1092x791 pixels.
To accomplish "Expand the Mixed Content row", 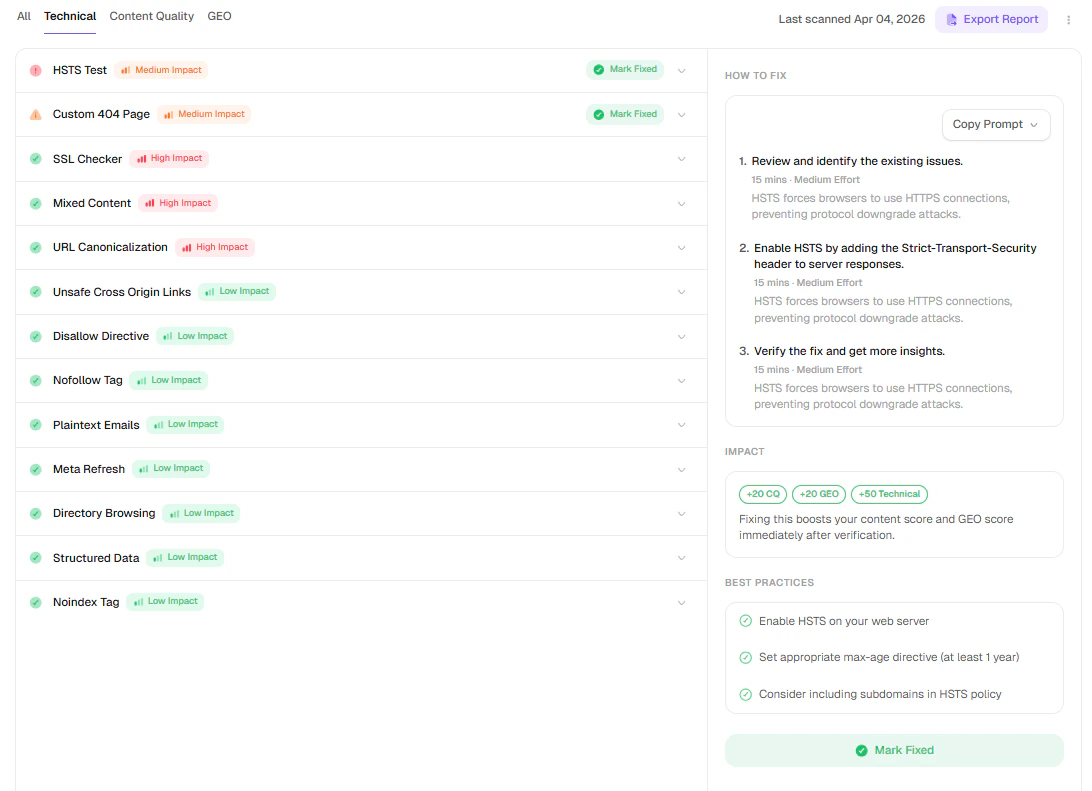I will 681,203.
